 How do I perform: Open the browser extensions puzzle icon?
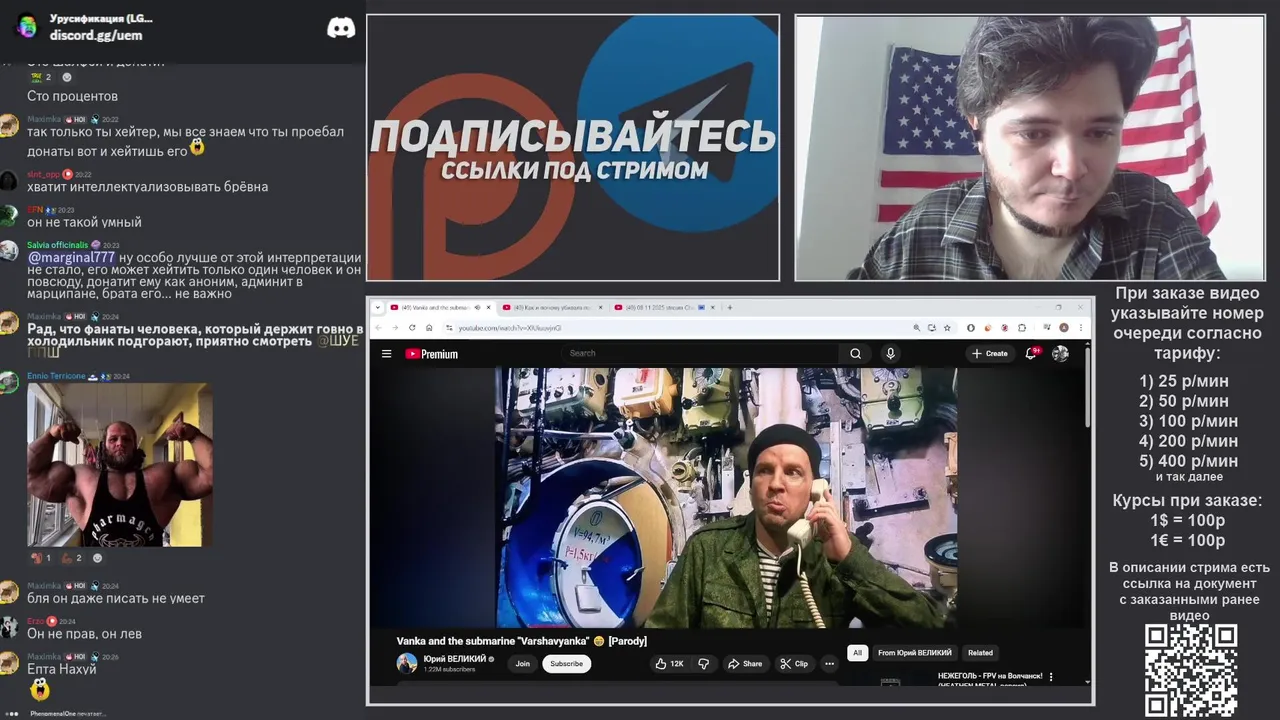1023,327
